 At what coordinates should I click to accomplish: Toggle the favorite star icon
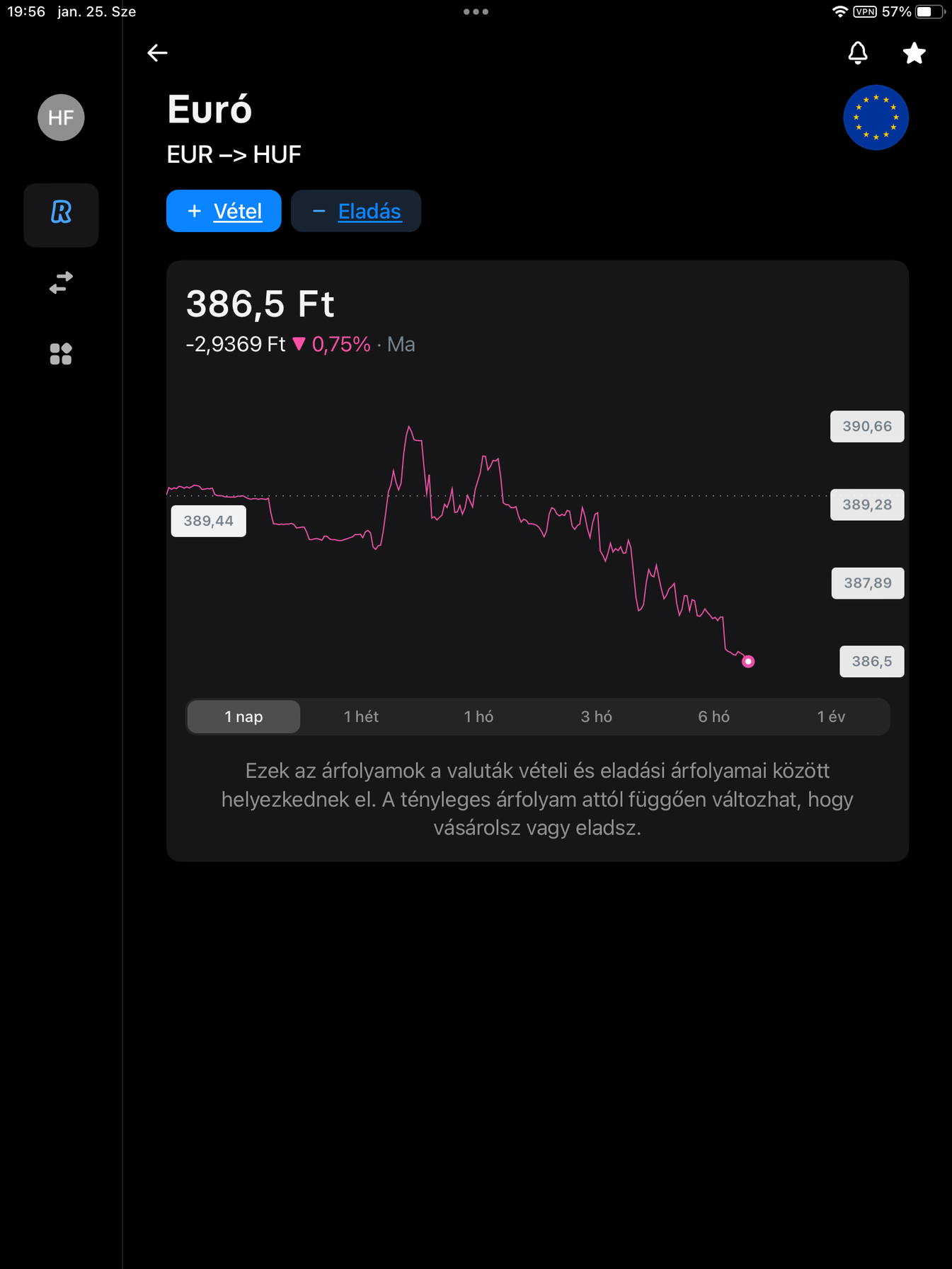pos(914,53)
